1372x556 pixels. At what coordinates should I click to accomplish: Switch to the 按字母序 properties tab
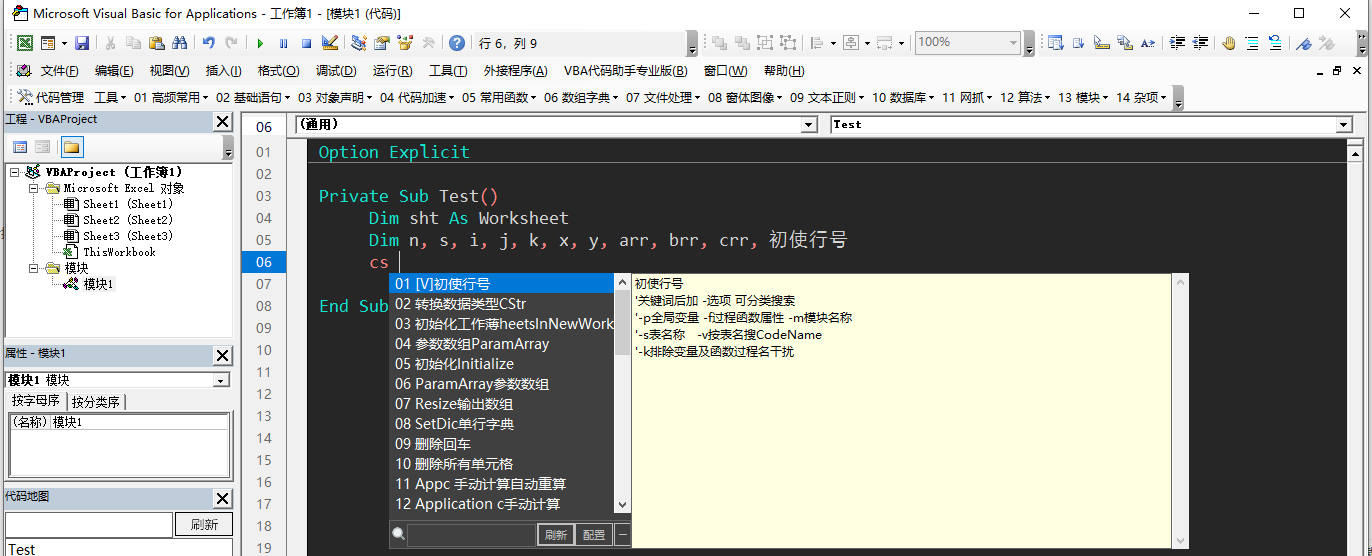click(x=36, y=401)
